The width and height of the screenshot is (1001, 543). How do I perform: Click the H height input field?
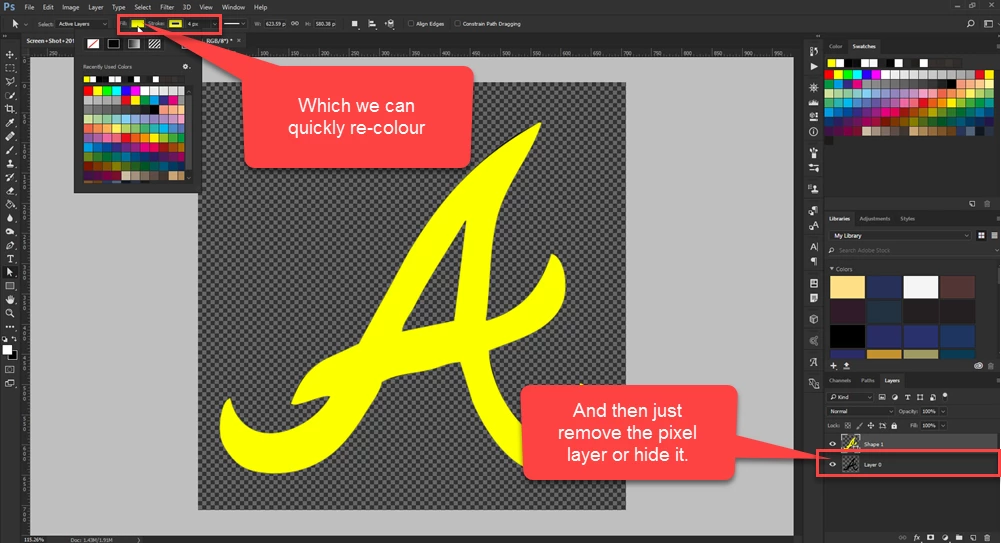325,24
